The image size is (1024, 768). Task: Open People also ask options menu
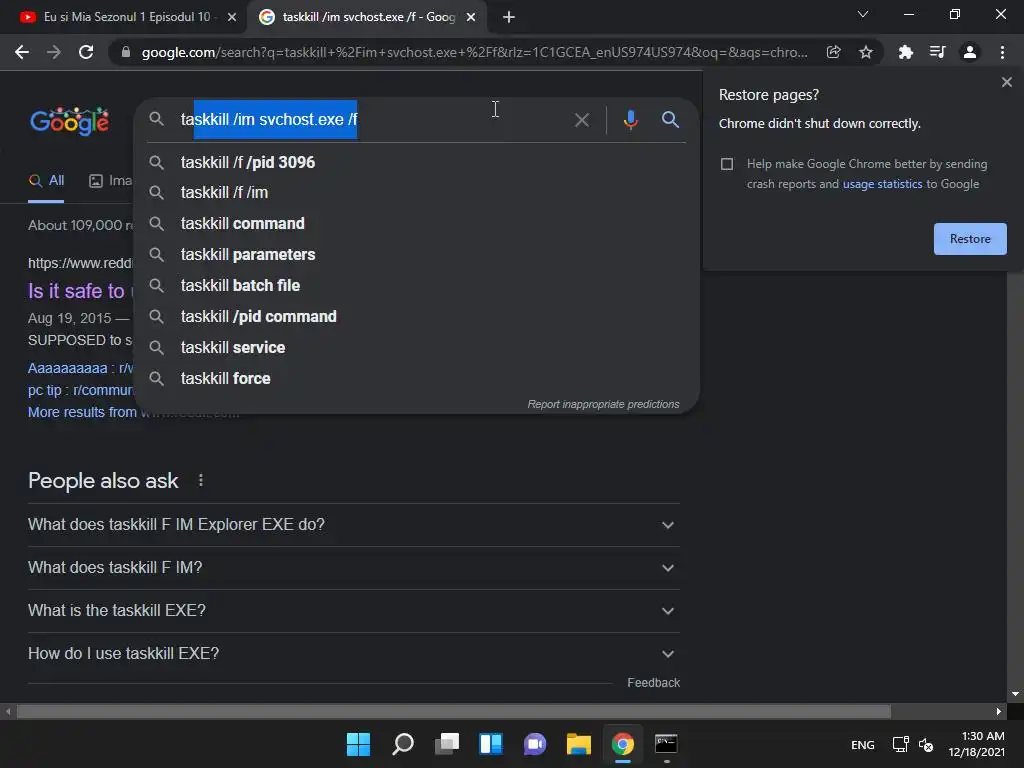click(x=200, y=481)
